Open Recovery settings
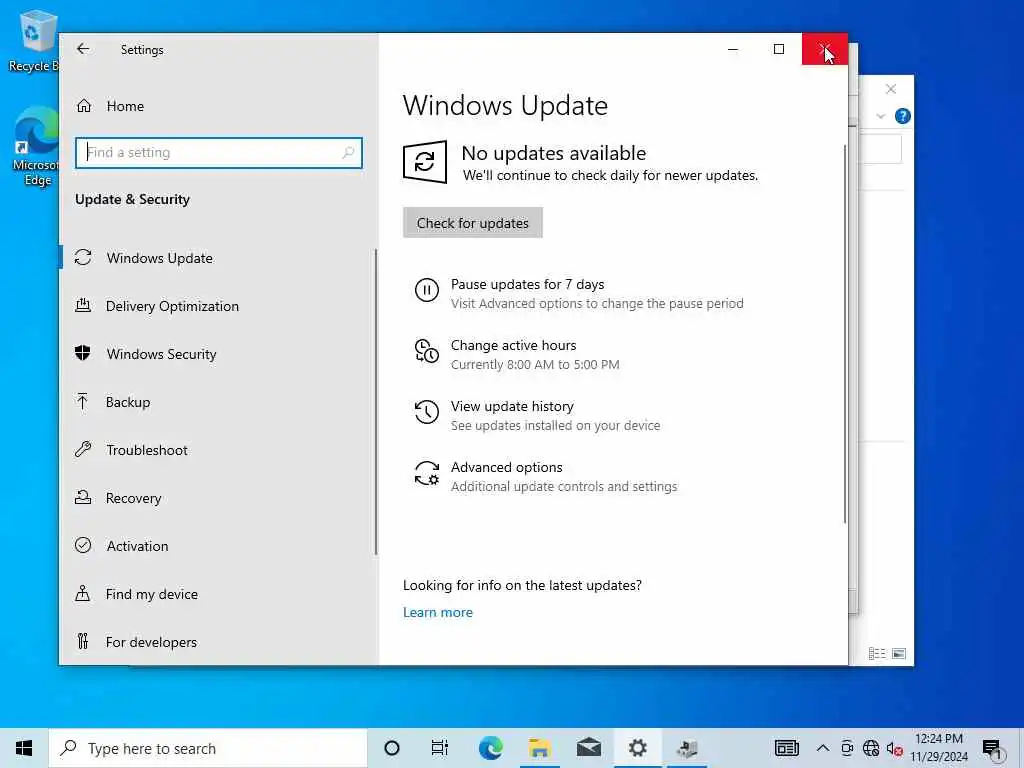Screen dimensions: 1024x768 point(133,498)
